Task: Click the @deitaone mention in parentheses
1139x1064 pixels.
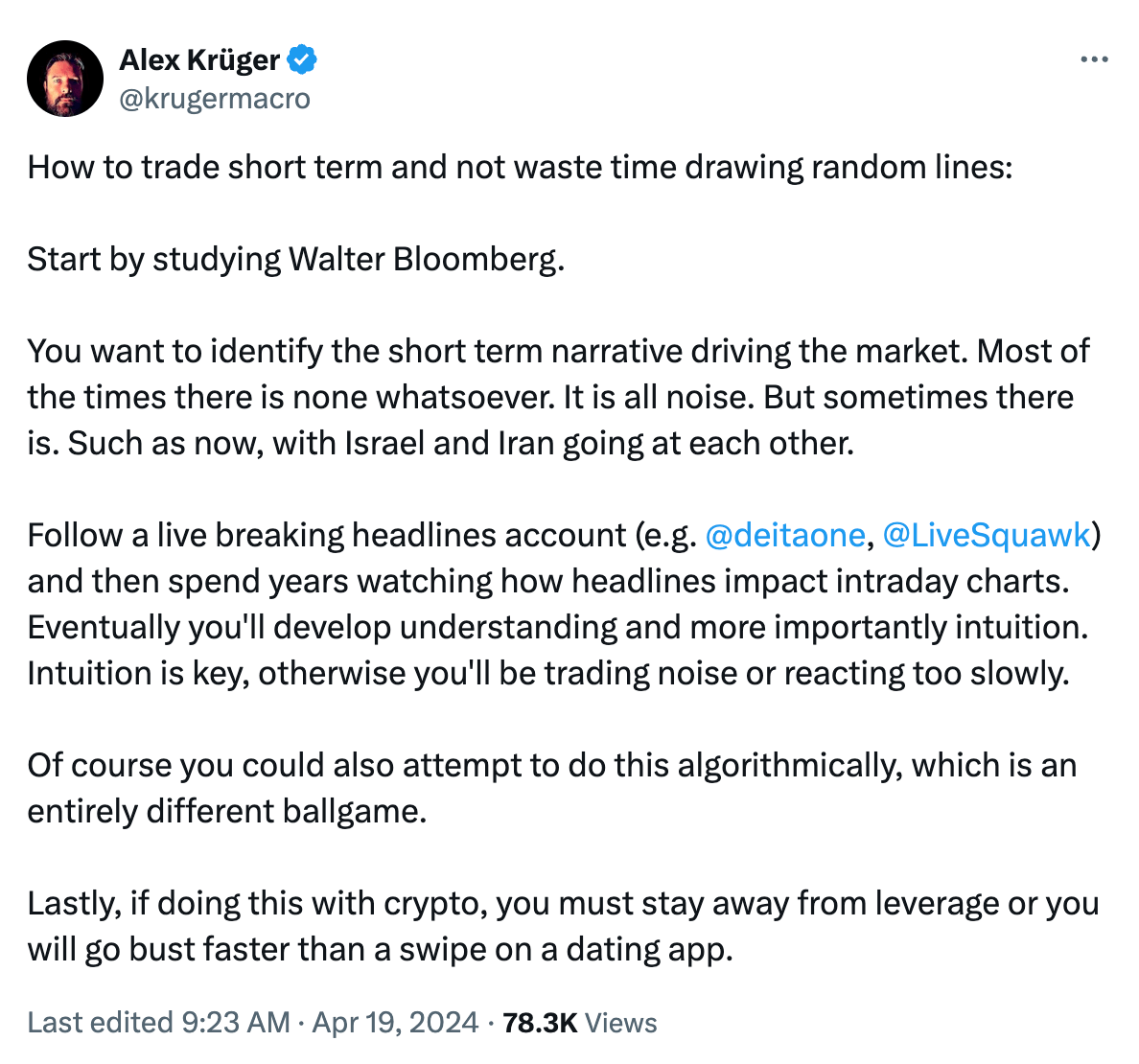Action: click(784, 535)
